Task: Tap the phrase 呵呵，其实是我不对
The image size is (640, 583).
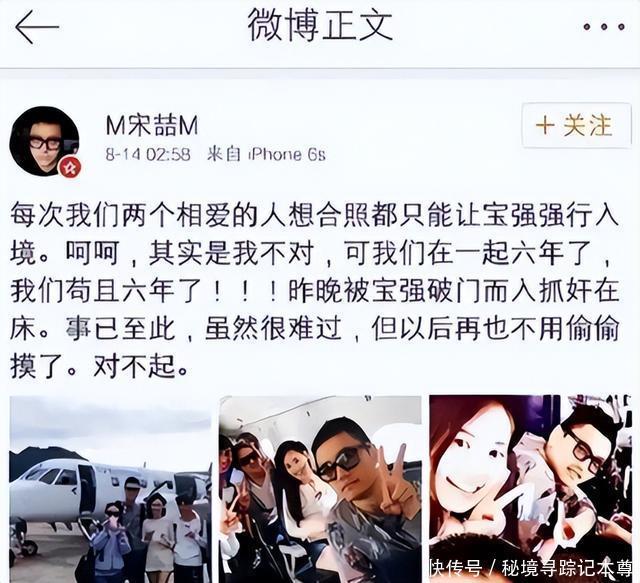Action: pos(190,253)
